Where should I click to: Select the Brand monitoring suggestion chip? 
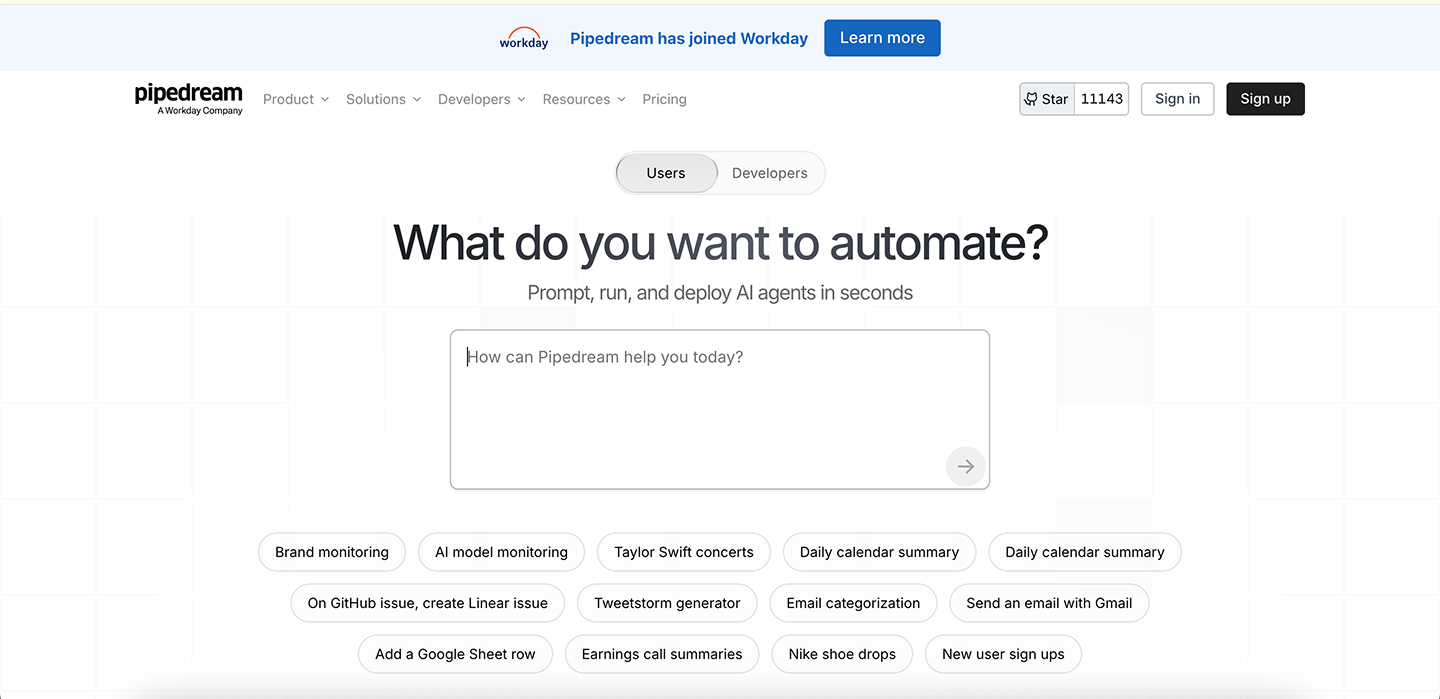(332, 552)
